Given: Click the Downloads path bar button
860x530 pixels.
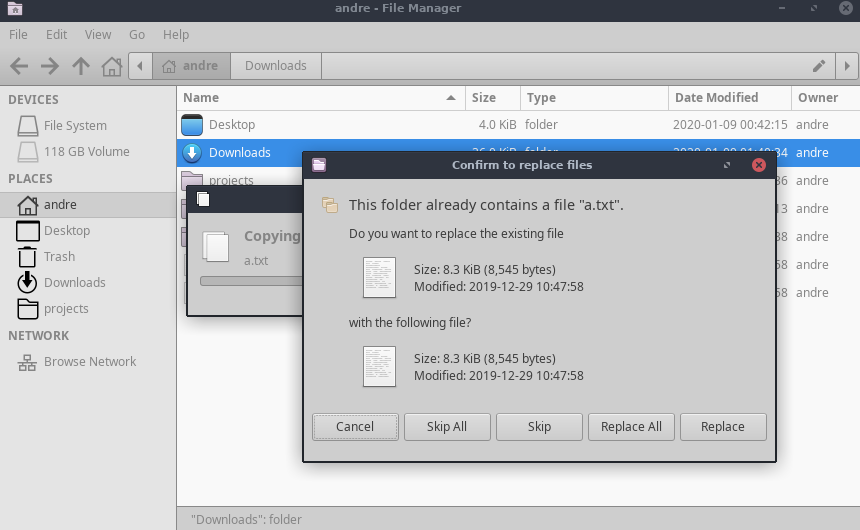Looking at the screenshot, I should 275,66.
